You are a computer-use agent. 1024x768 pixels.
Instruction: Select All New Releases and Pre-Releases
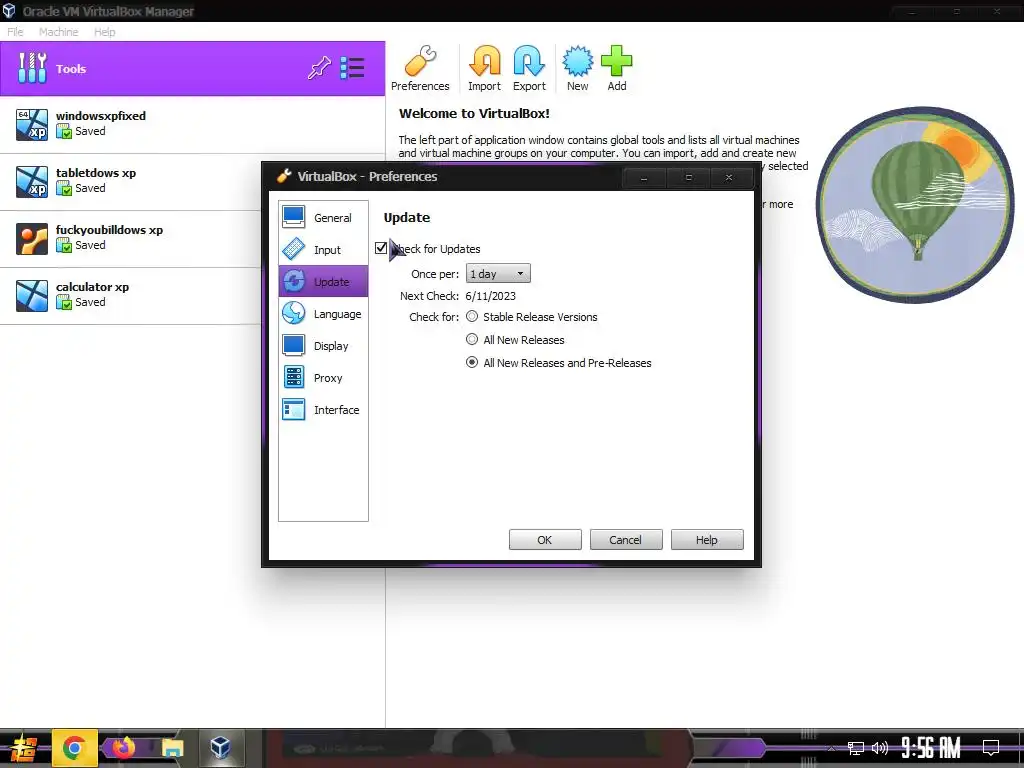coord(472,362)
